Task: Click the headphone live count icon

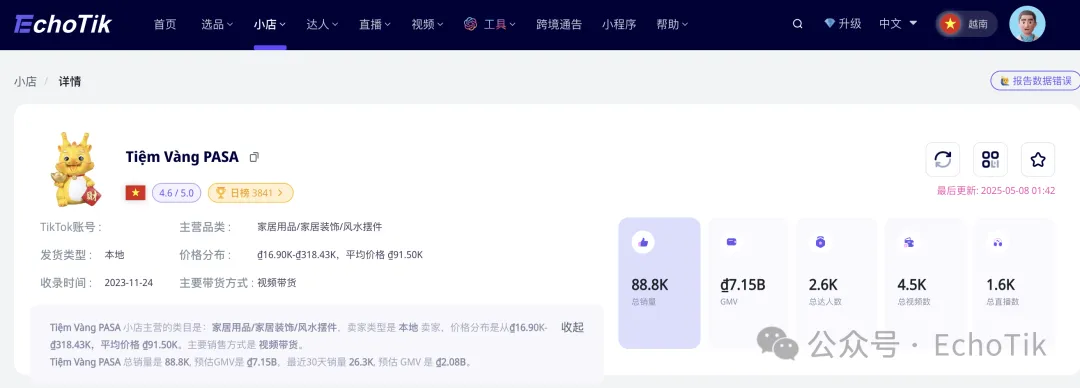Action: pos(997,242)
